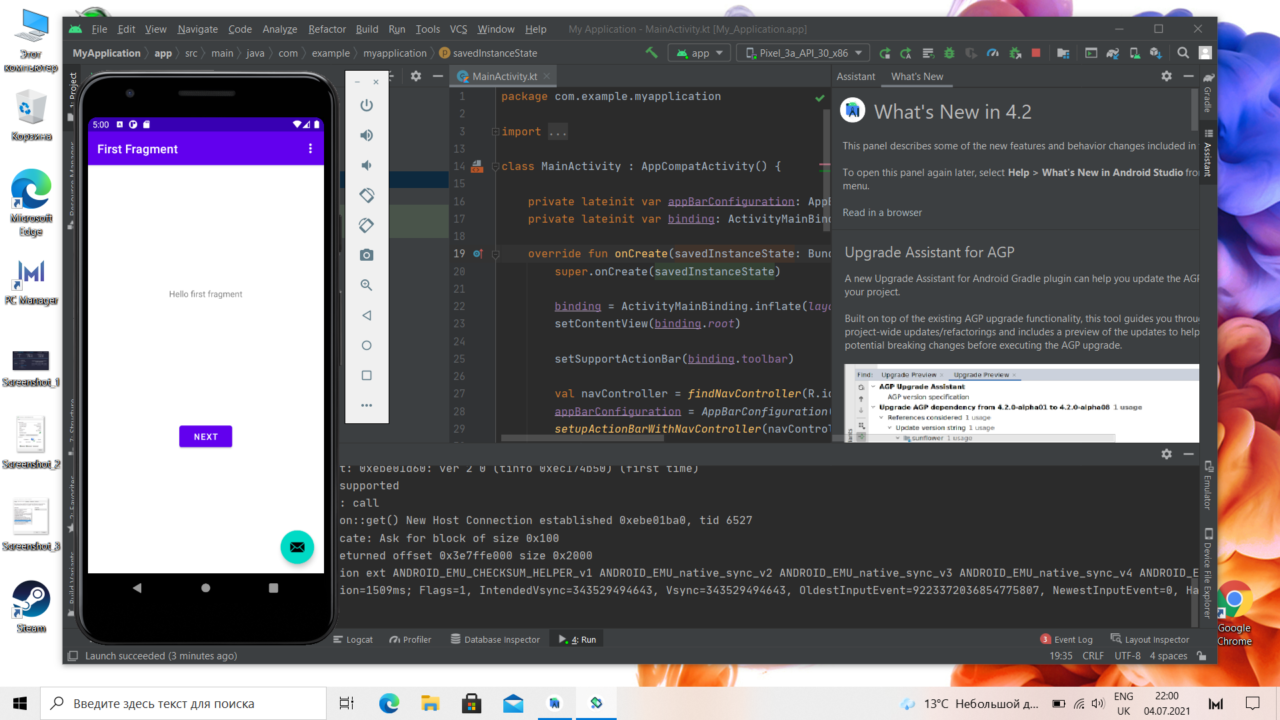
Task: Open the UTF-8 encoding selector
Action: point(1127,656)
